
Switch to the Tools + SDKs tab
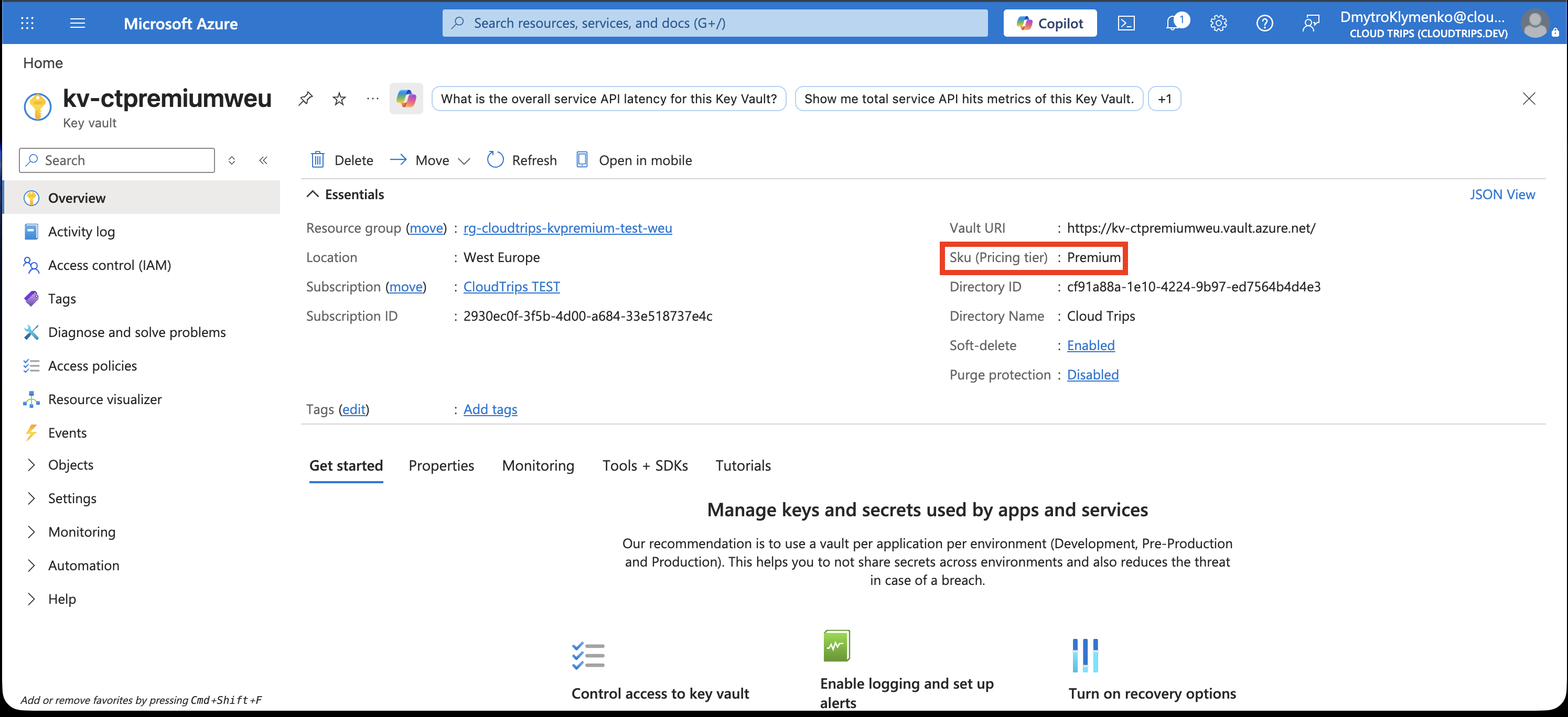(x=645, y=465)
